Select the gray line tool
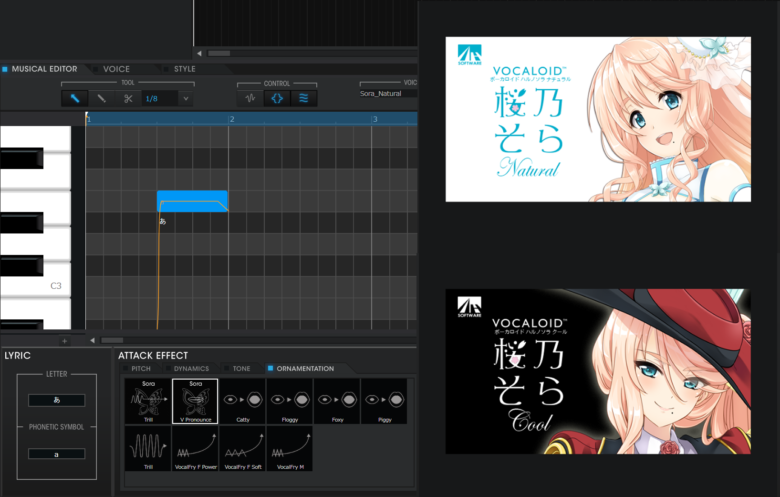 101,99
